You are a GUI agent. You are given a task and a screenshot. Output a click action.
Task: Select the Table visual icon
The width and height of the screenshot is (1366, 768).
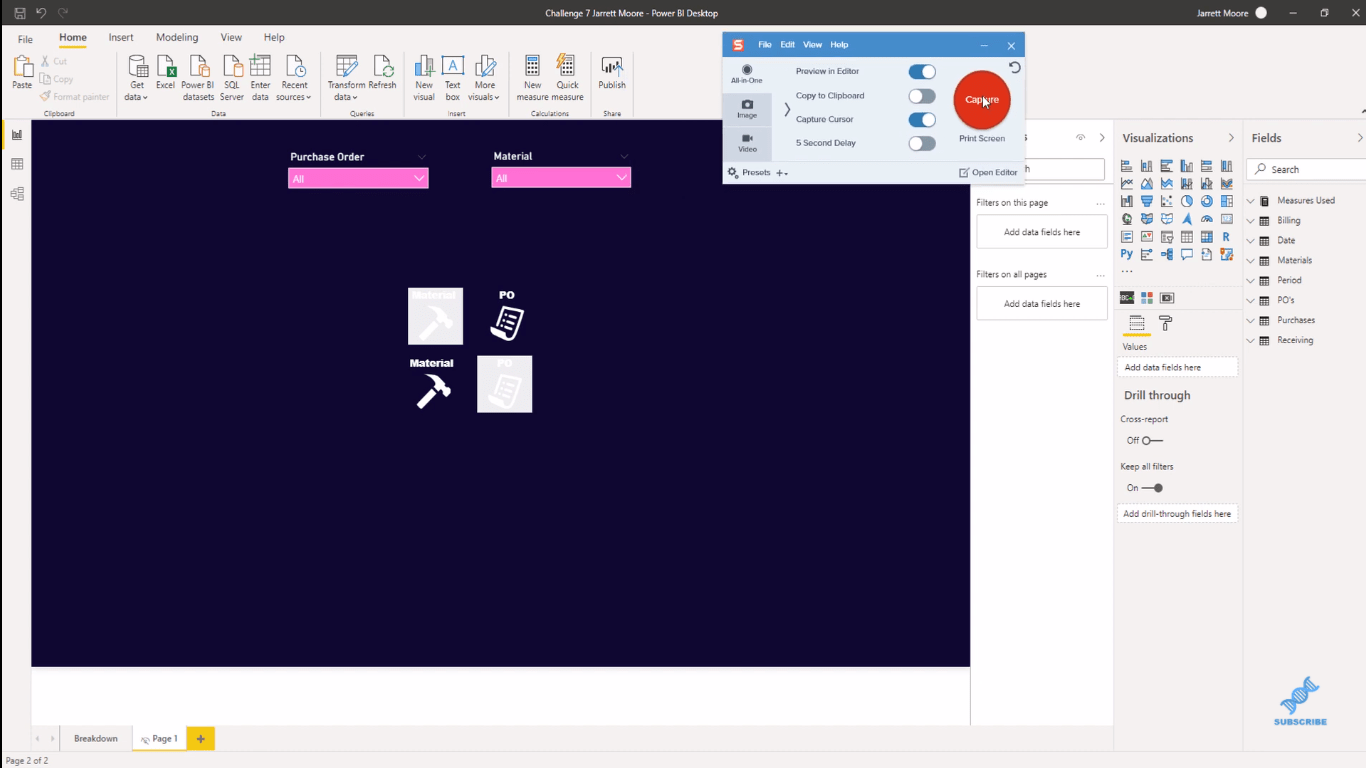1187,237
